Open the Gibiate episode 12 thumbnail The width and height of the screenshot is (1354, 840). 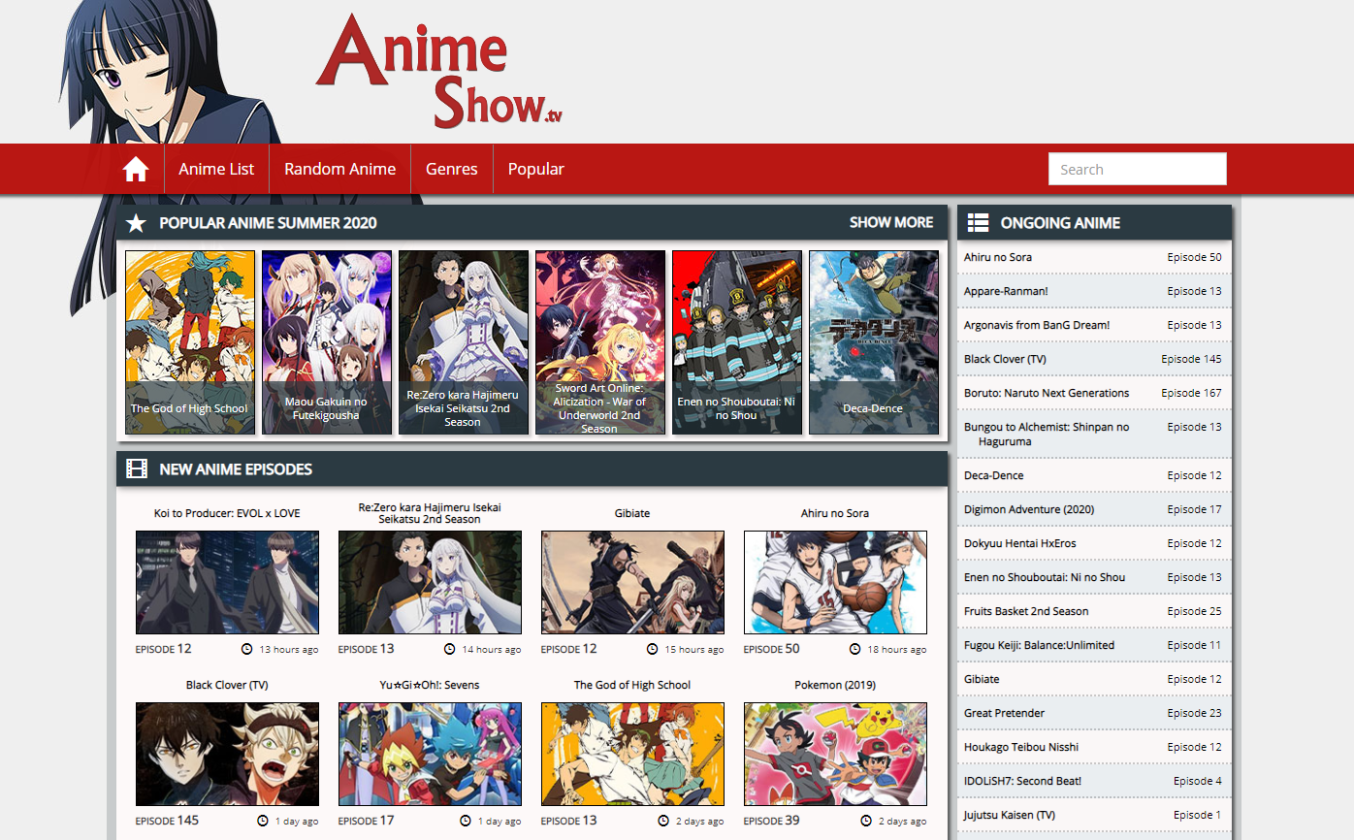pos(632,582)
